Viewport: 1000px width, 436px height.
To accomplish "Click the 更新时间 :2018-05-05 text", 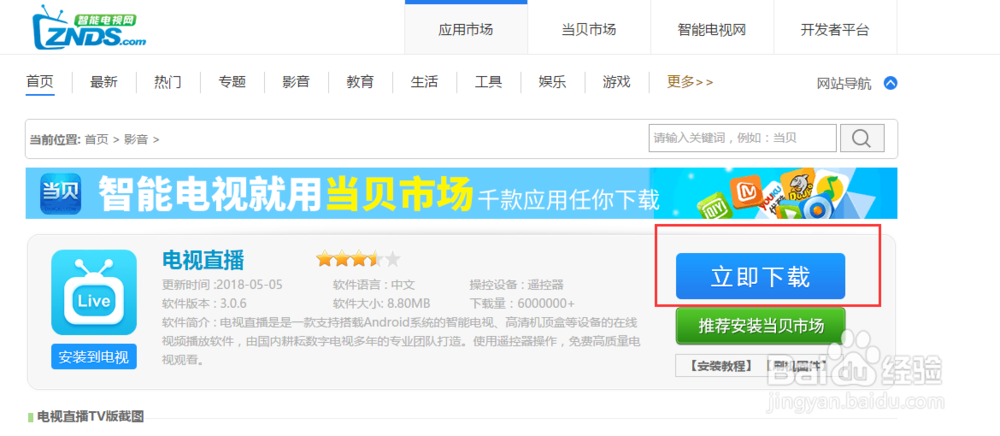I will click(222, 285).
